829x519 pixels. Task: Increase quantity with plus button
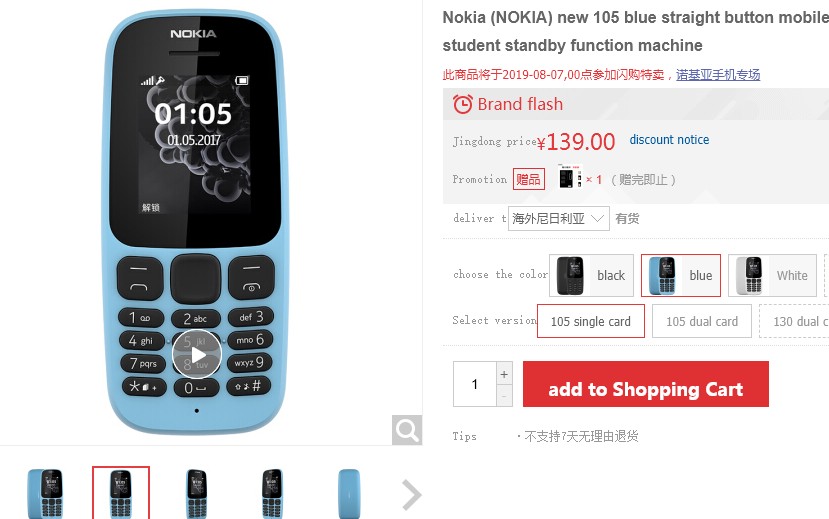504,374
